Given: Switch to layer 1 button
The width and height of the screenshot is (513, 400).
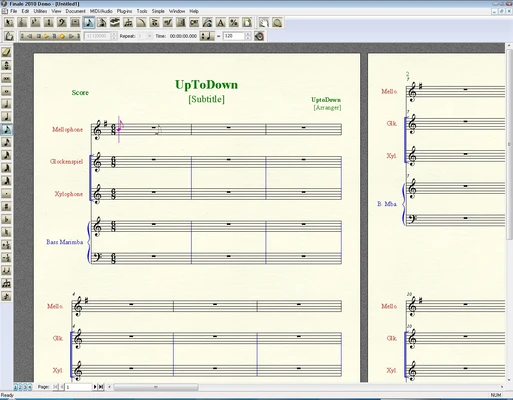Looking at the screenshot, I should (16, 387).
